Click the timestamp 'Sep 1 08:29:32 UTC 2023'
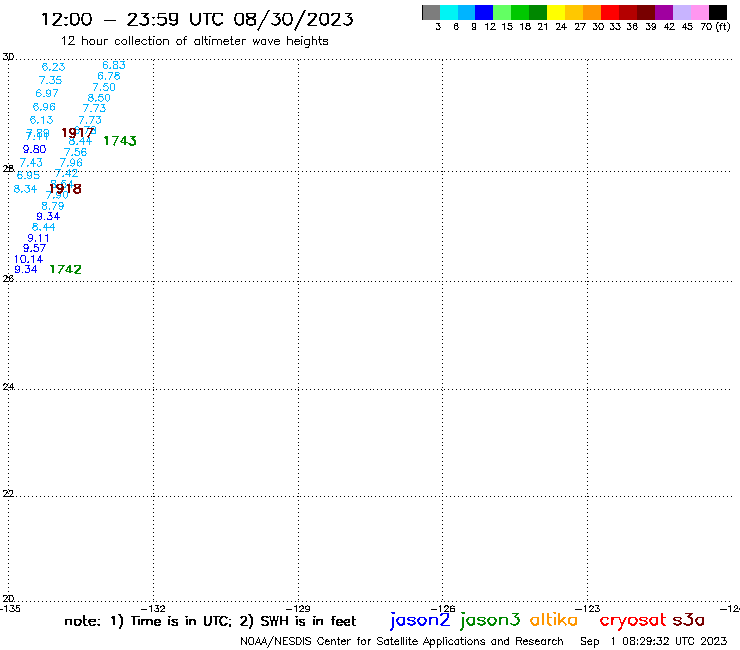 tap(654, 642)
